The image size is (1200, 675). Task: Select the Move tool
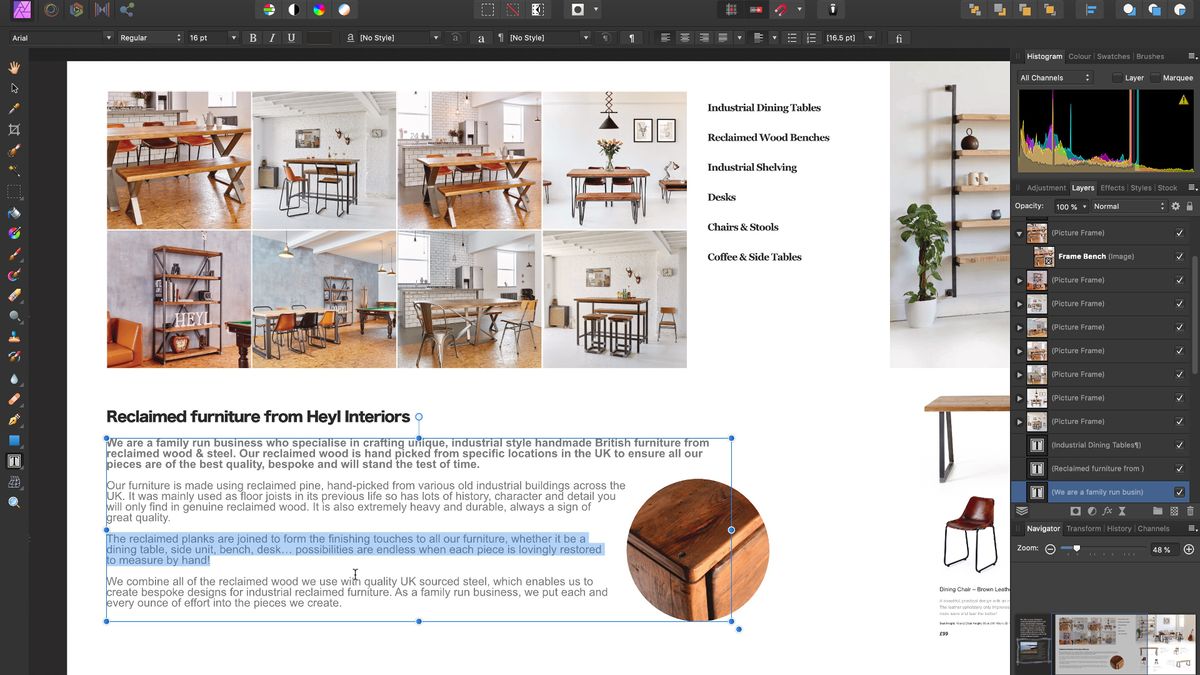coord(13,88)
